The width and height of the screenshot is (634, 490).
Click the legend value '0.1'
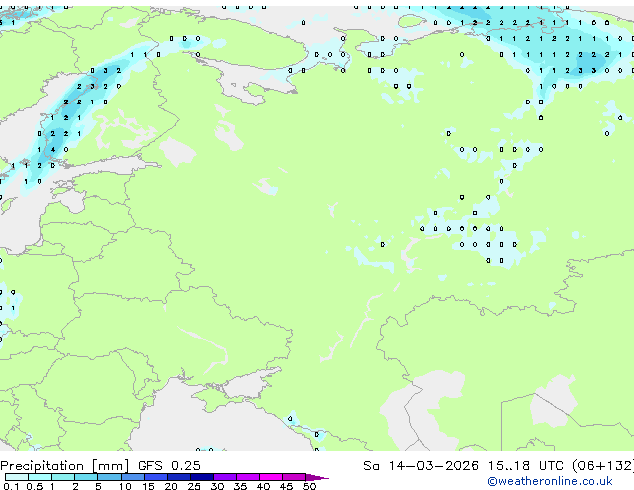coord(11,486)
